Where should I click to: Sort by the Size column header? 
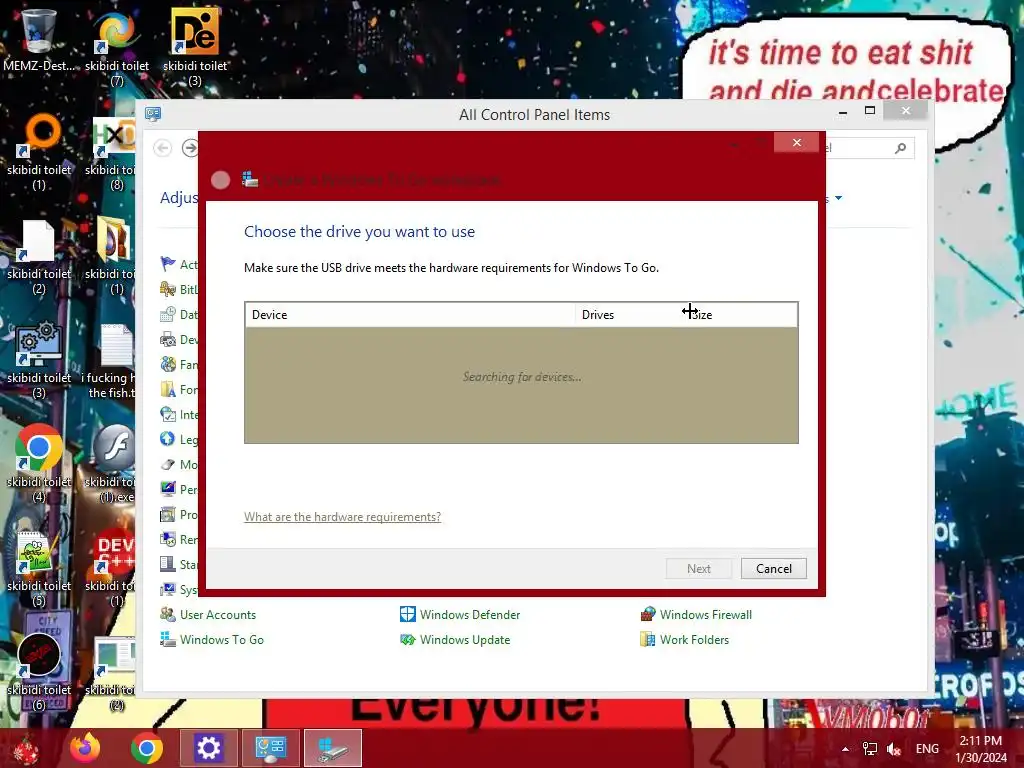pos(742,315)
